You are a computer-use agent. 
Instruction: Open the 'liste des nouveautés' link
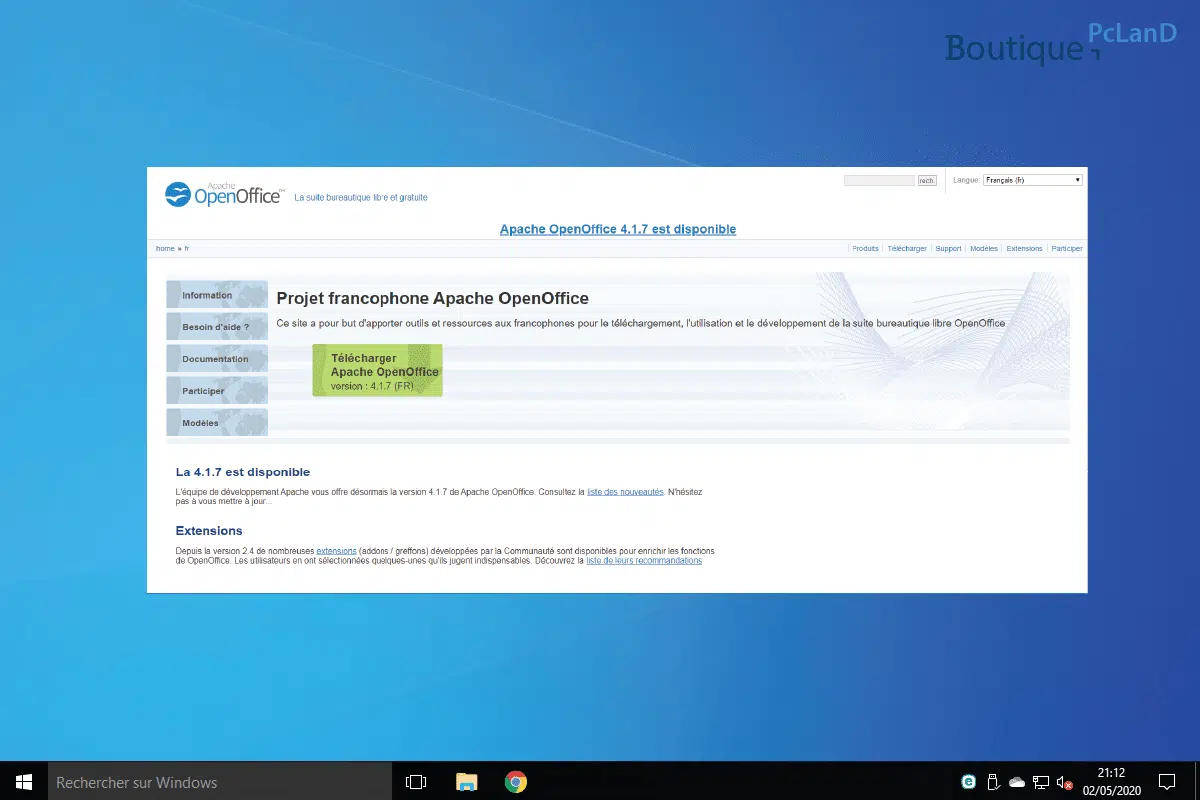click(x=625, y=492)
